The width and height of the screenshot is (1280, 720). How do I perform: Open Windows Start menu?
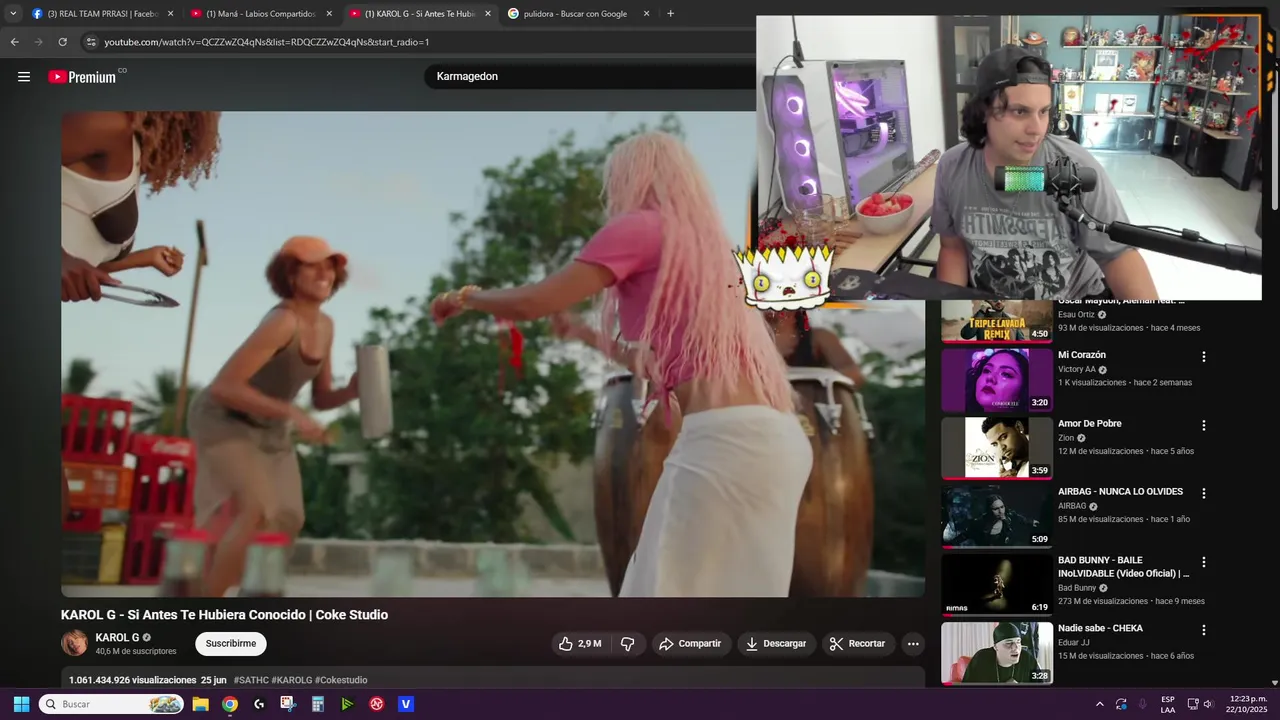coord(21,704)
